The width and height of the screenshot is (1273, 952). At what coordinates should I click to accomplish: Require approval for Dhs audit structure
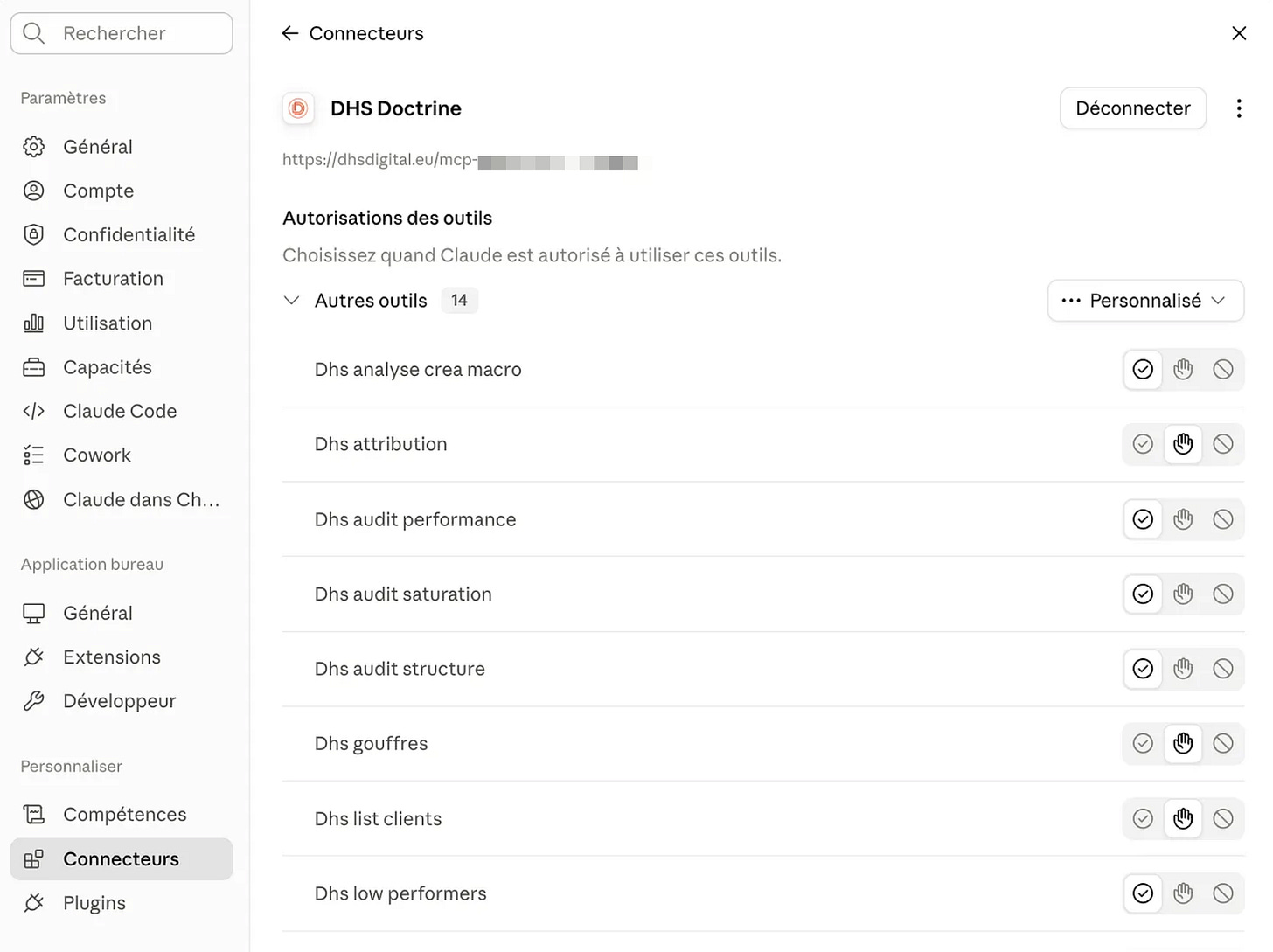(1183, 669)
